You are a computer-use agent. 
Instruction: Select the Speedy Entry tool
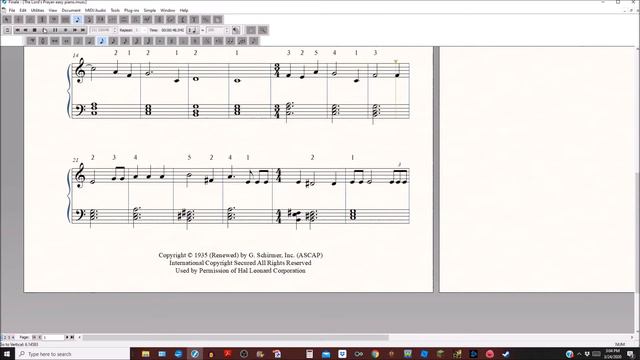[89, 20]
